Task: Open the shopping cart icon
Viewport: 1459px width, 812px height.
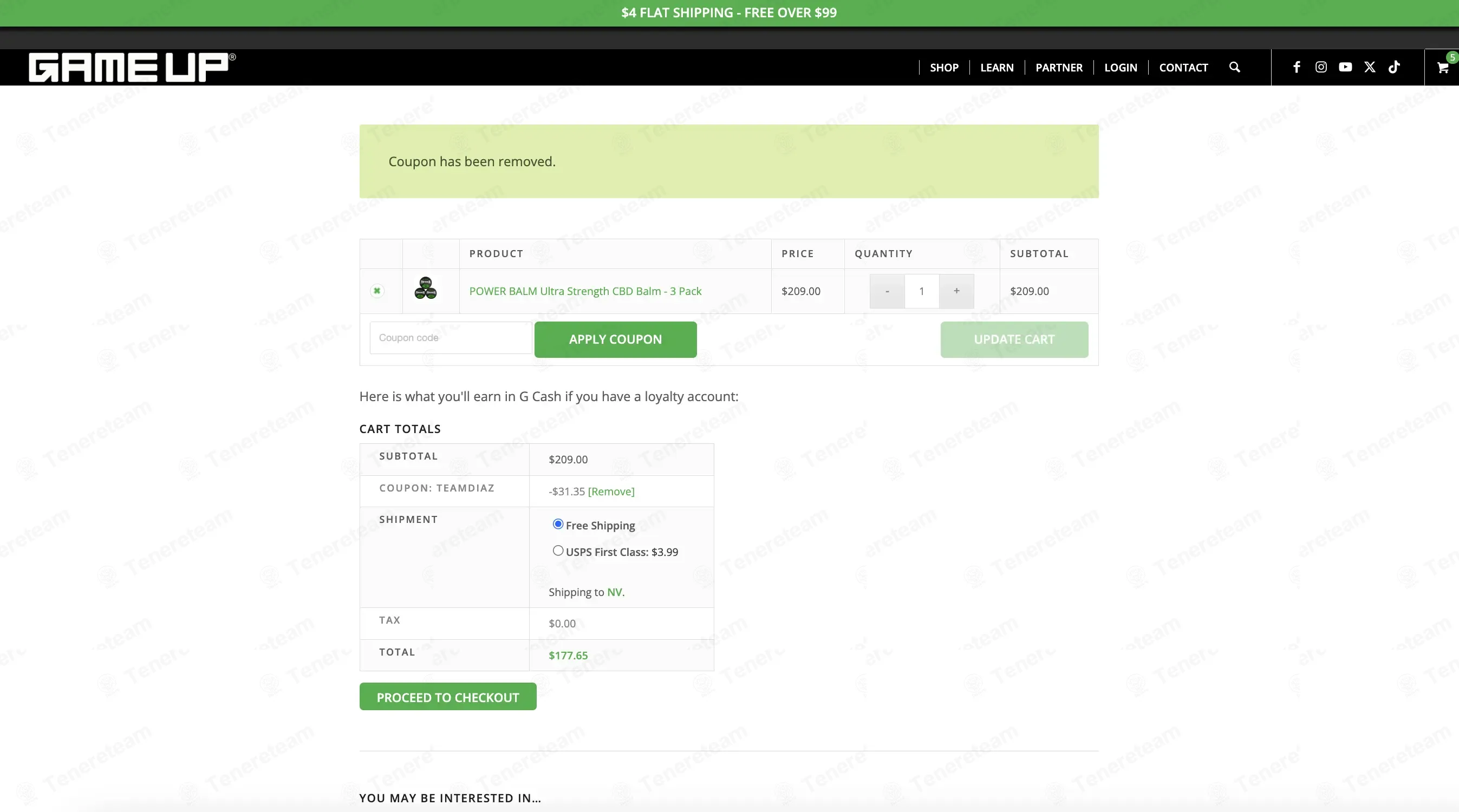Action: [1443, 68]
